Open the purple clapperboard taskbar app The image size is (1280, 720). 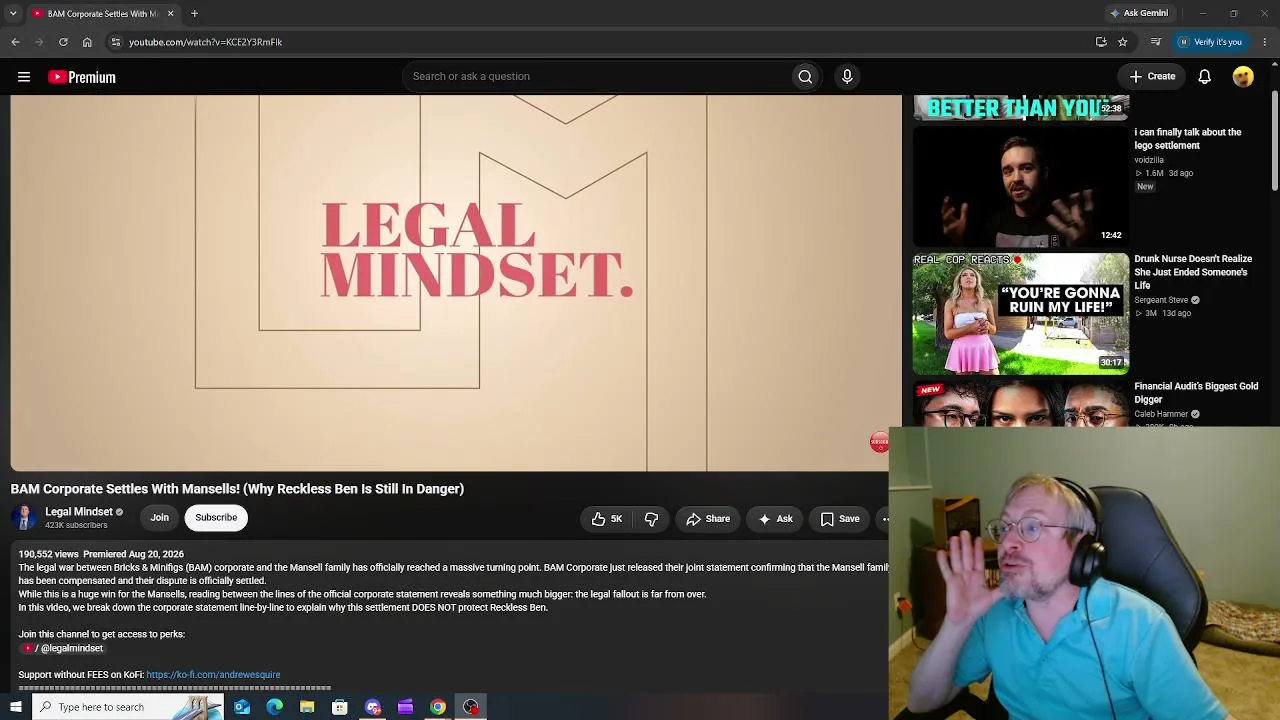(405, 707)
